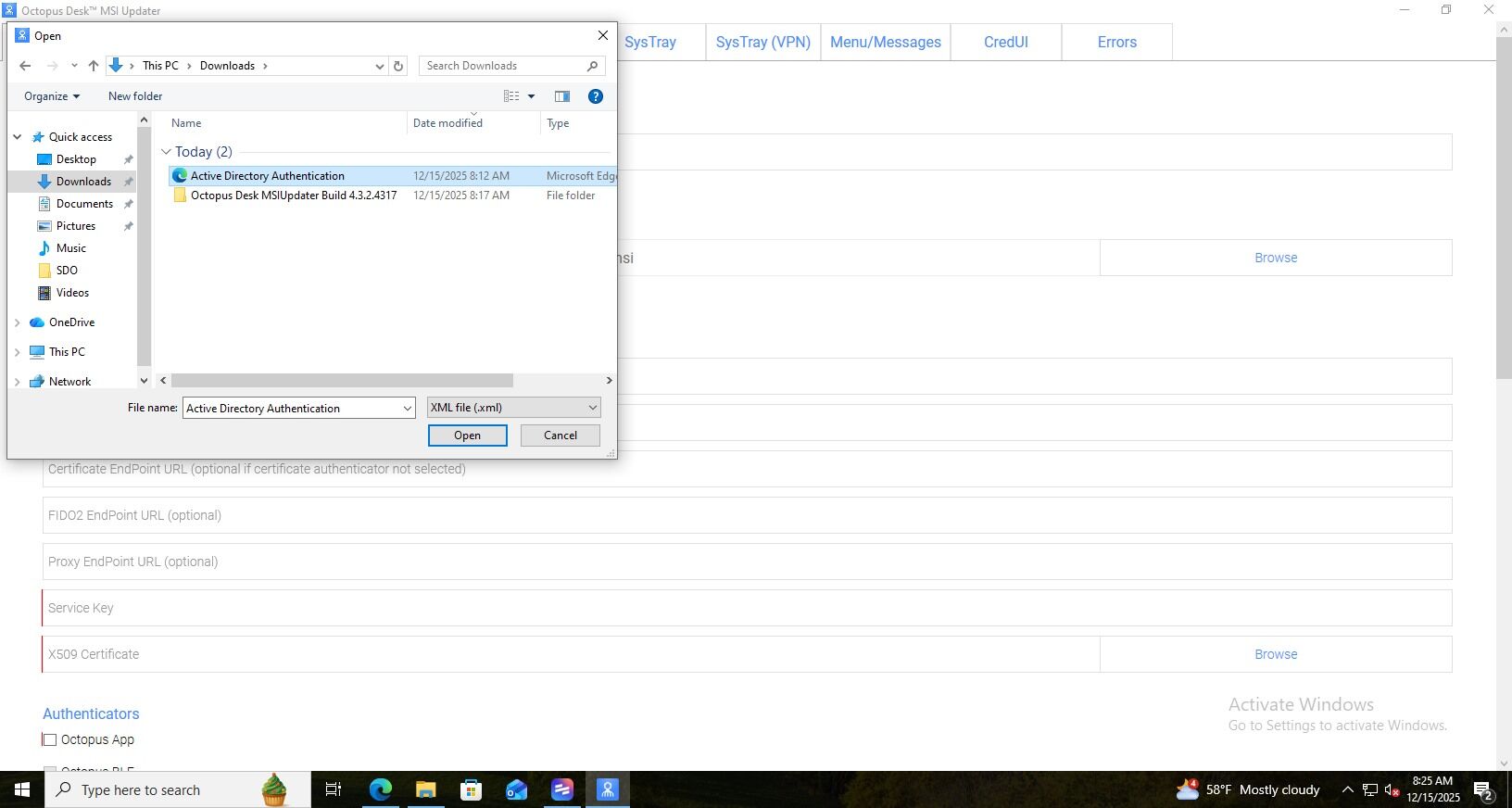The height and width of the screenshot is (808, 1512).
Task: Open Music folder in navigation pane
Action: pyautogui.click(x=71, y=248)
